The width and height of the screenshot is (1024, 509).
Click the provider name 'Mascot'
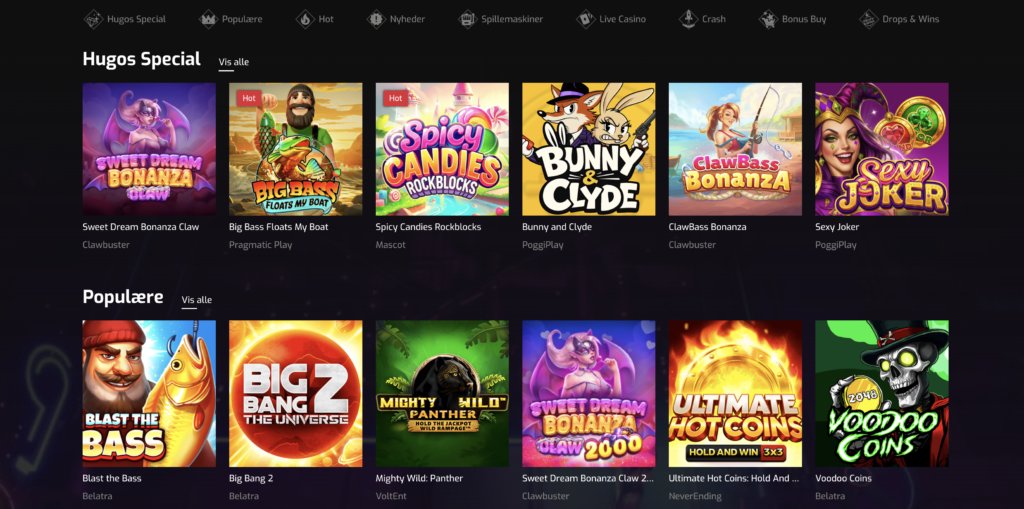[x=391, y=245]
